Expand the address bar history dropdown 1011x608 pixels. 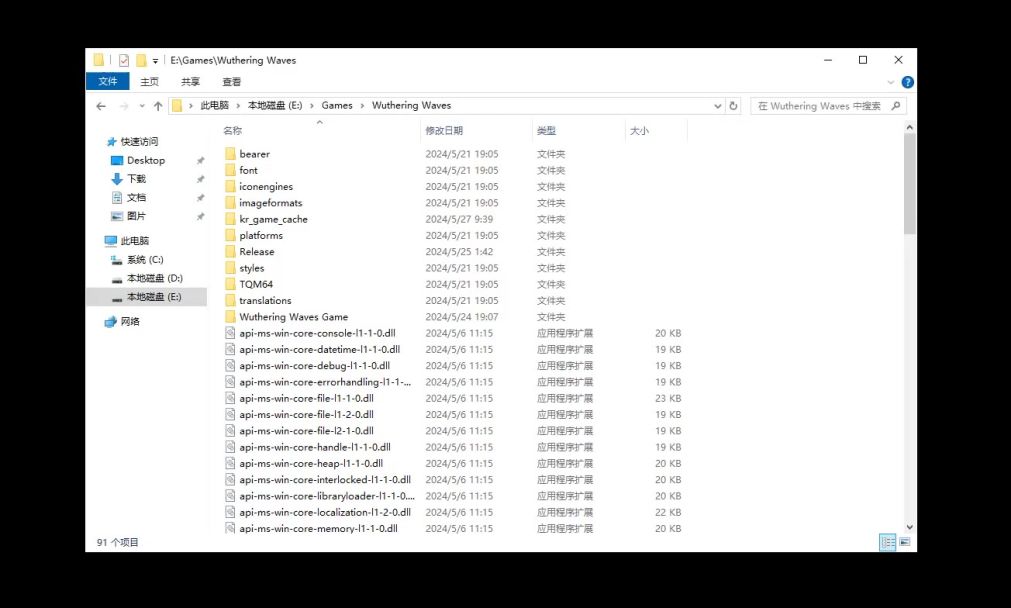[x=718, y=106]
